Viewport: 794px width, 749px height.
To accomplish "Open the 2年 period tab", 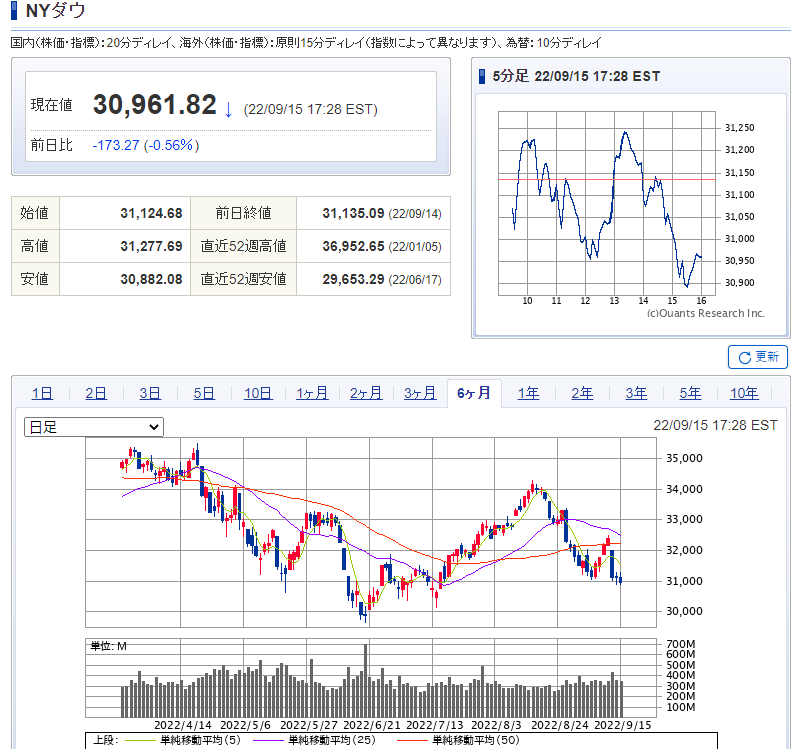I will click(x=582, y=393).
